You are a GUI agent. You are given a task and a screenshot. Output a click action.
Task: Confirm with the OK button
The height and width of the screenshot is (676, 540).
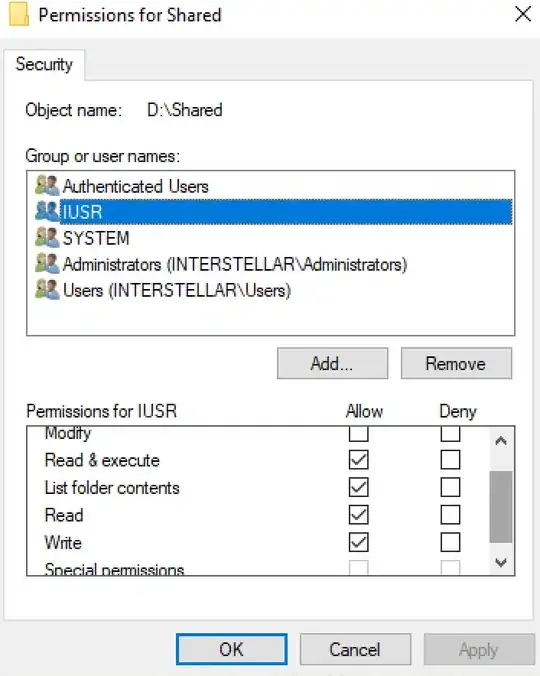[x=231, y=649]
